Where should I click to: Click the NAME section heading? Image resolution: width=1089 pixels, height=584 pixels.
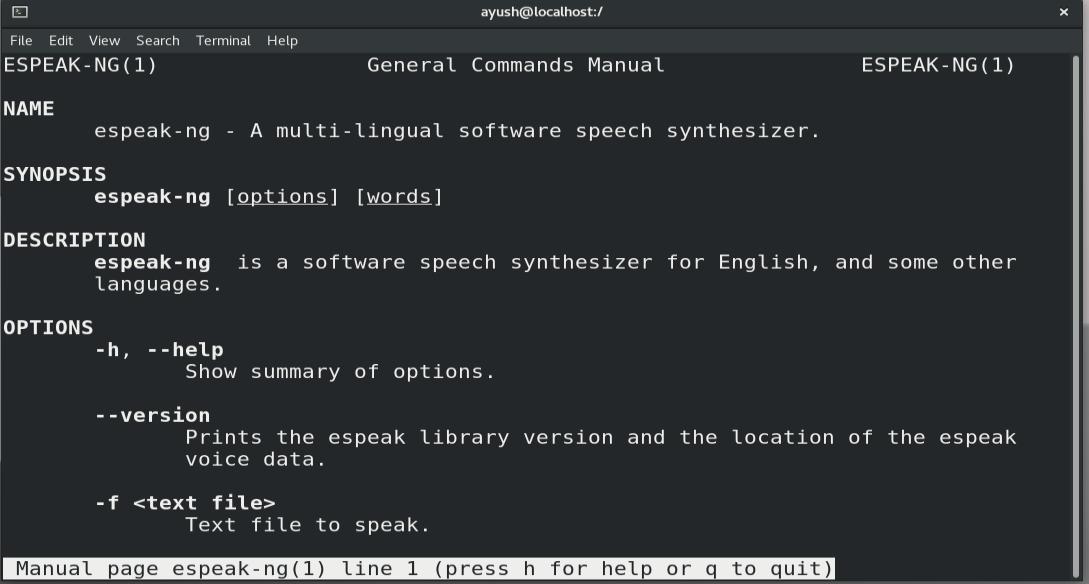pyautogui.click(x=29, y=108)
